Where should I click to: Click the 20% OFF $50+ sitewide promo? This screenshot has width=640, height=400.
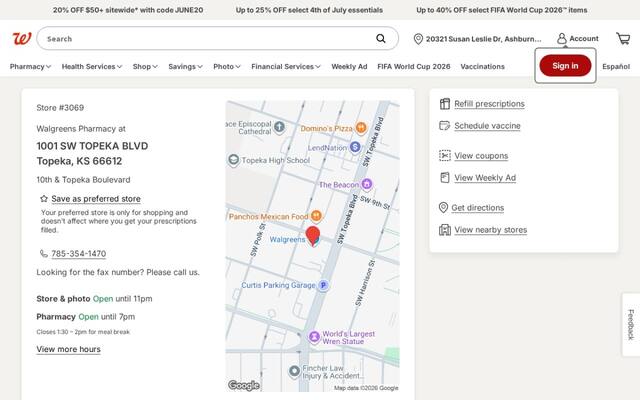coord(128,10)
